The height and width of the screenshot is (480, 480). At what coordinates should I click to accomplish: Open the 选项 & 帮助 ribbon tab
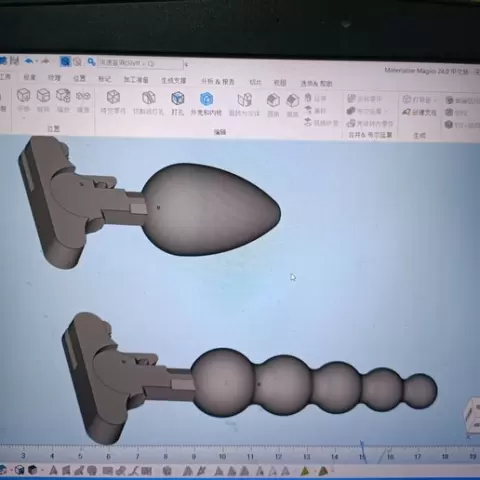tap(316, 83)
